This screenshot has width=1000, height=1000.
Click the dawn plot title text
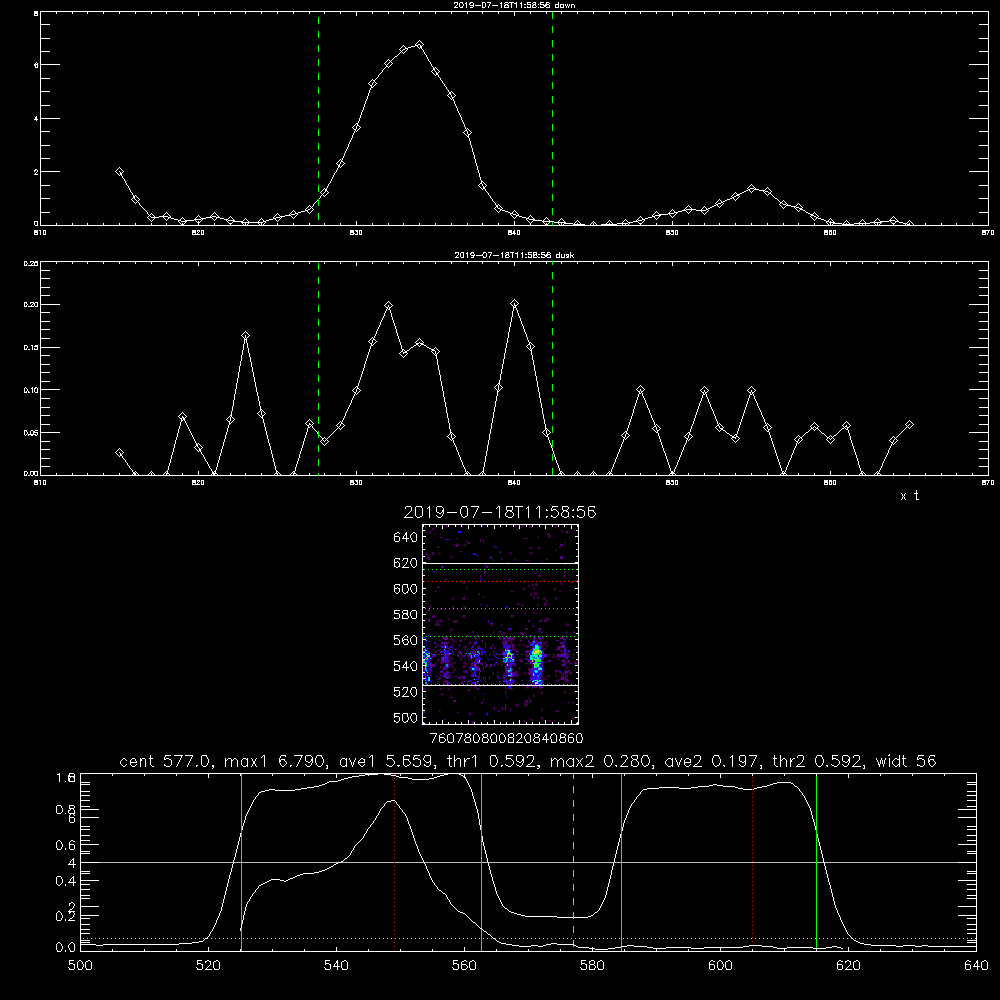point(514,5)
